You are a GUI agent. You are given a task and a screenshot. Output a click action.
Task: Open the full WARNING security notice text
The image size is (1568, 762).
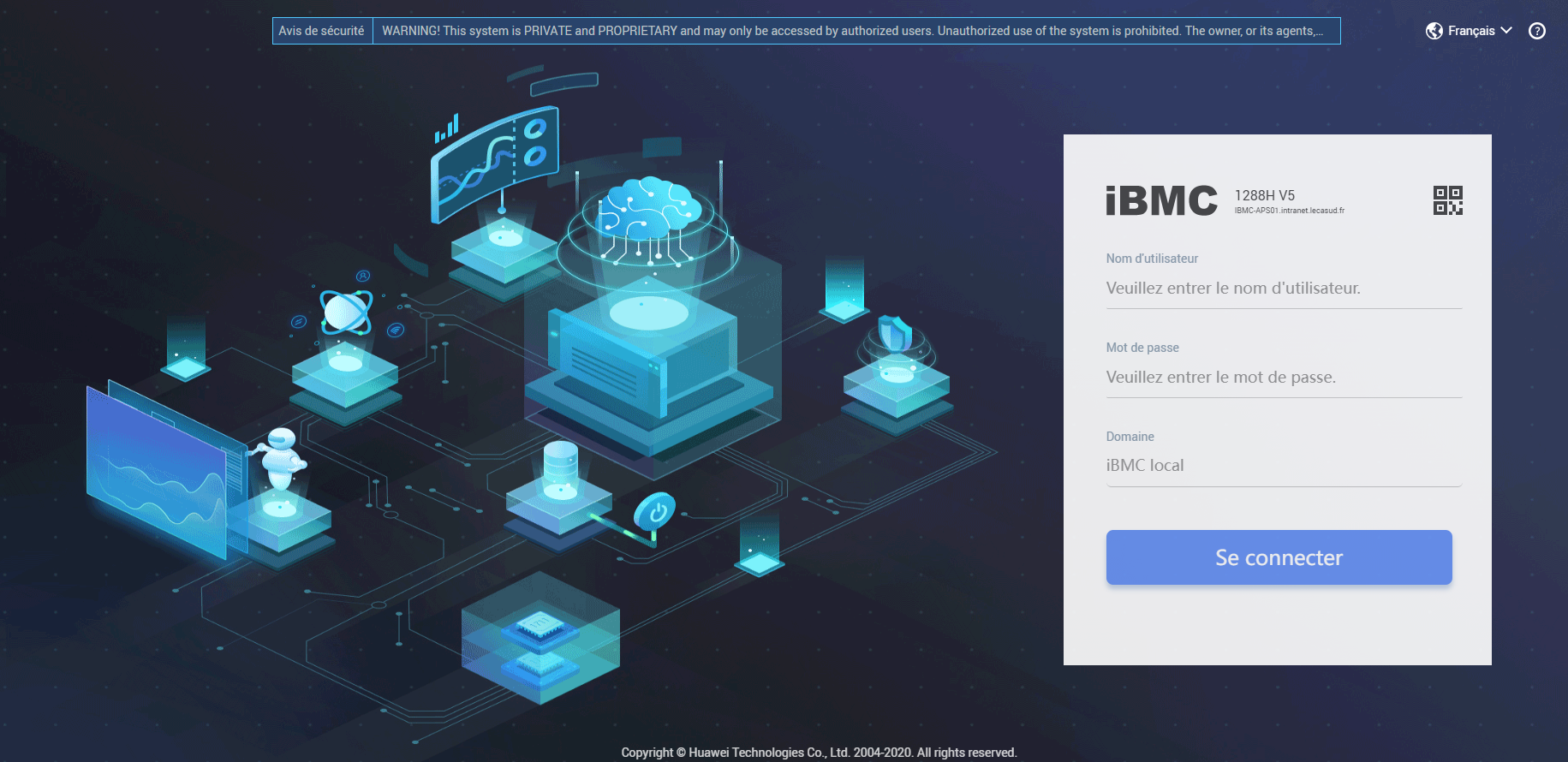(852, 31)
